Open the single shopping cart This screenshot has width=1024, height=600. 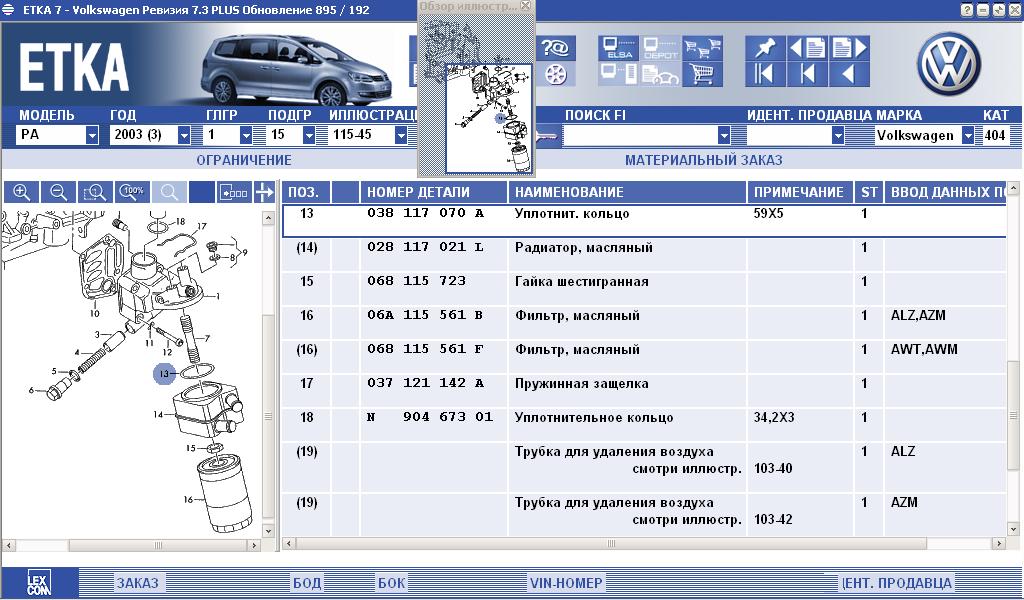702,75
